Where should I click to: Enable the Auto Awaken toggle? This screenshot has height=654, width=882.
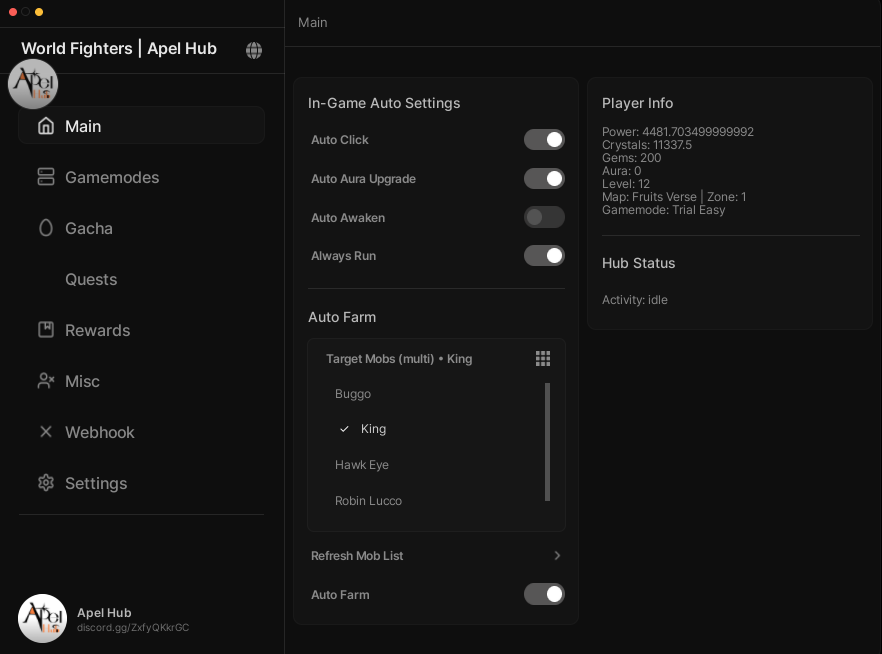point(544,217)
